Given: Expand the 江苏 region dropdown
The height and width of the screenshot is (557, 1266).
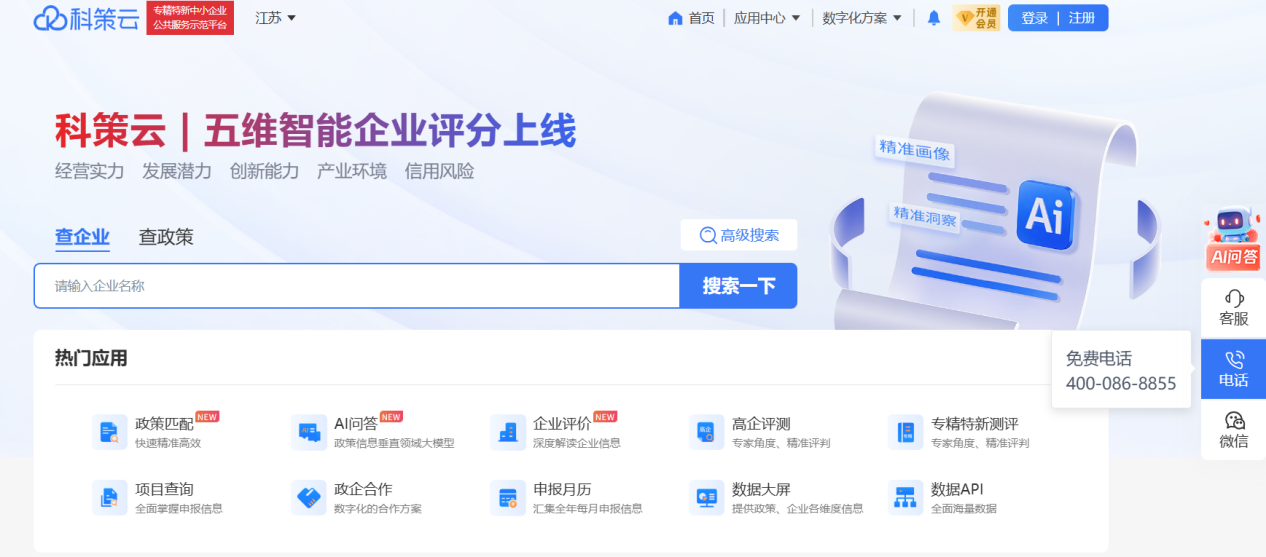Looking at the screenshot, I should click(276, 18).
